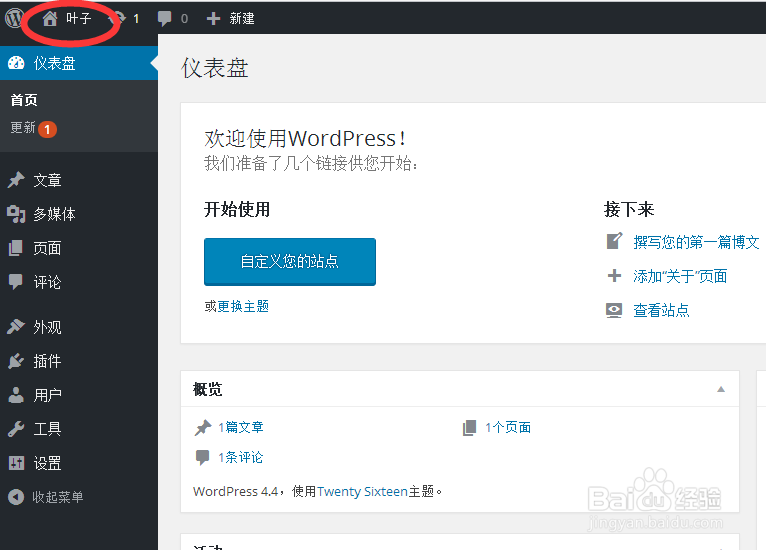Open the 页面 sidebar menu
Screen dimensions: 766x550
point(47,248)
